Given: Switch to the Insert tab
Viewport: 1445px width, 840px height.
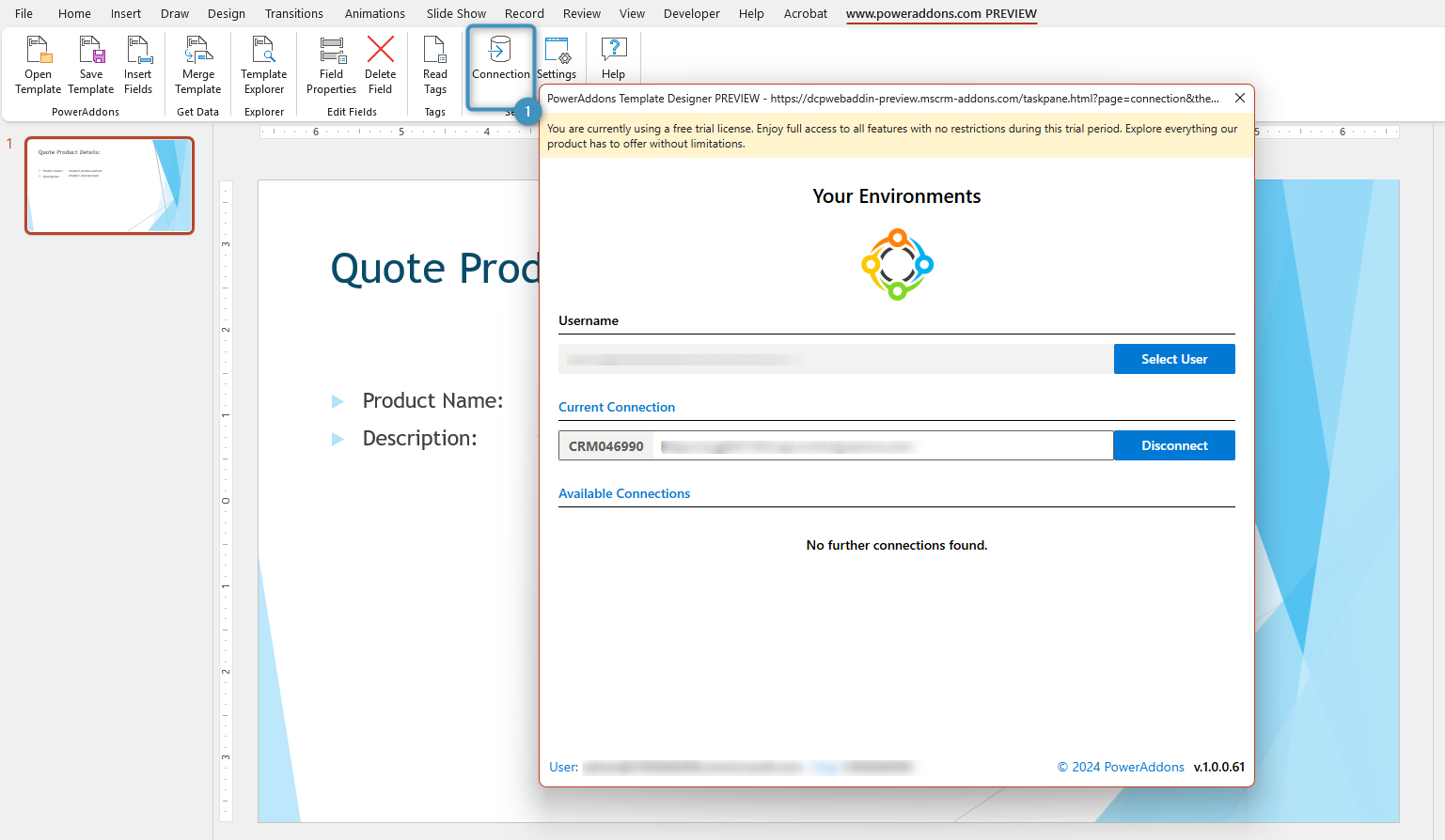Looking at the screenshot, I should pyautogui.click(x=126, y=13).
